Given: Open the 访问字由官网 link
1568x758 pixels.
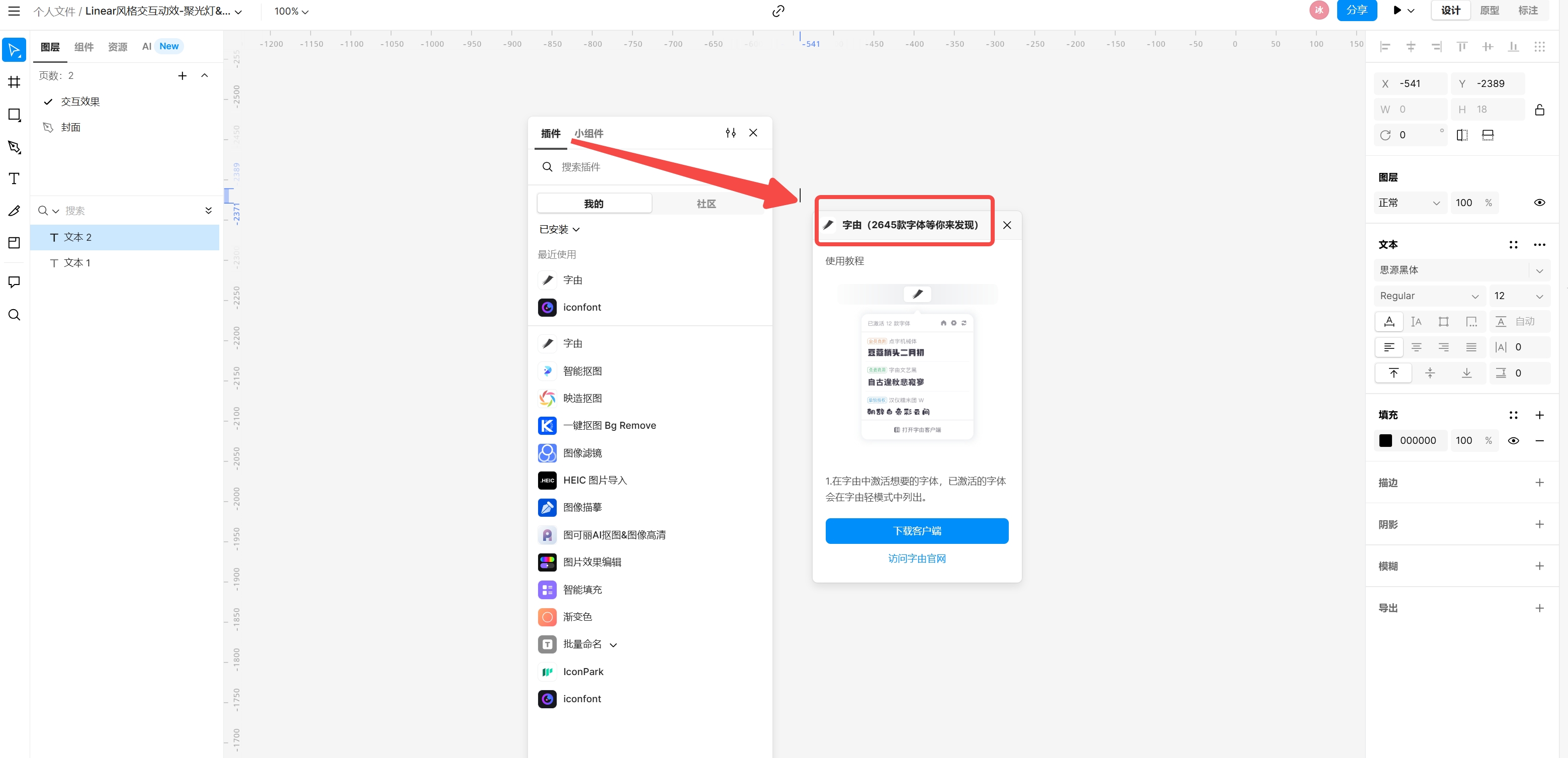Looking at the screenshot, I should 916,558.
